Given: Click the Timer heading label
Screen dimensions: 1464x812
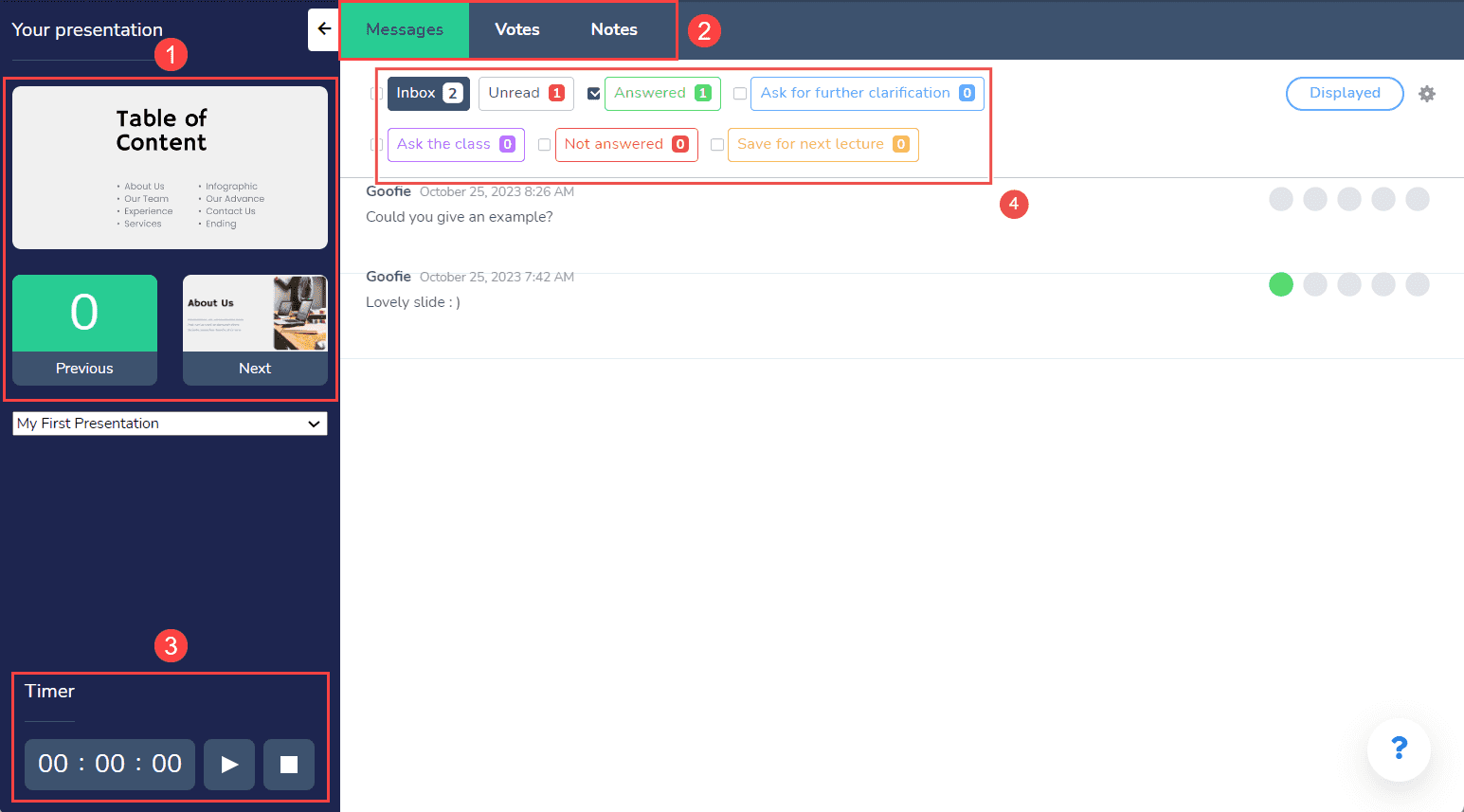Looking at the screenshot, I should click(49, 691).
